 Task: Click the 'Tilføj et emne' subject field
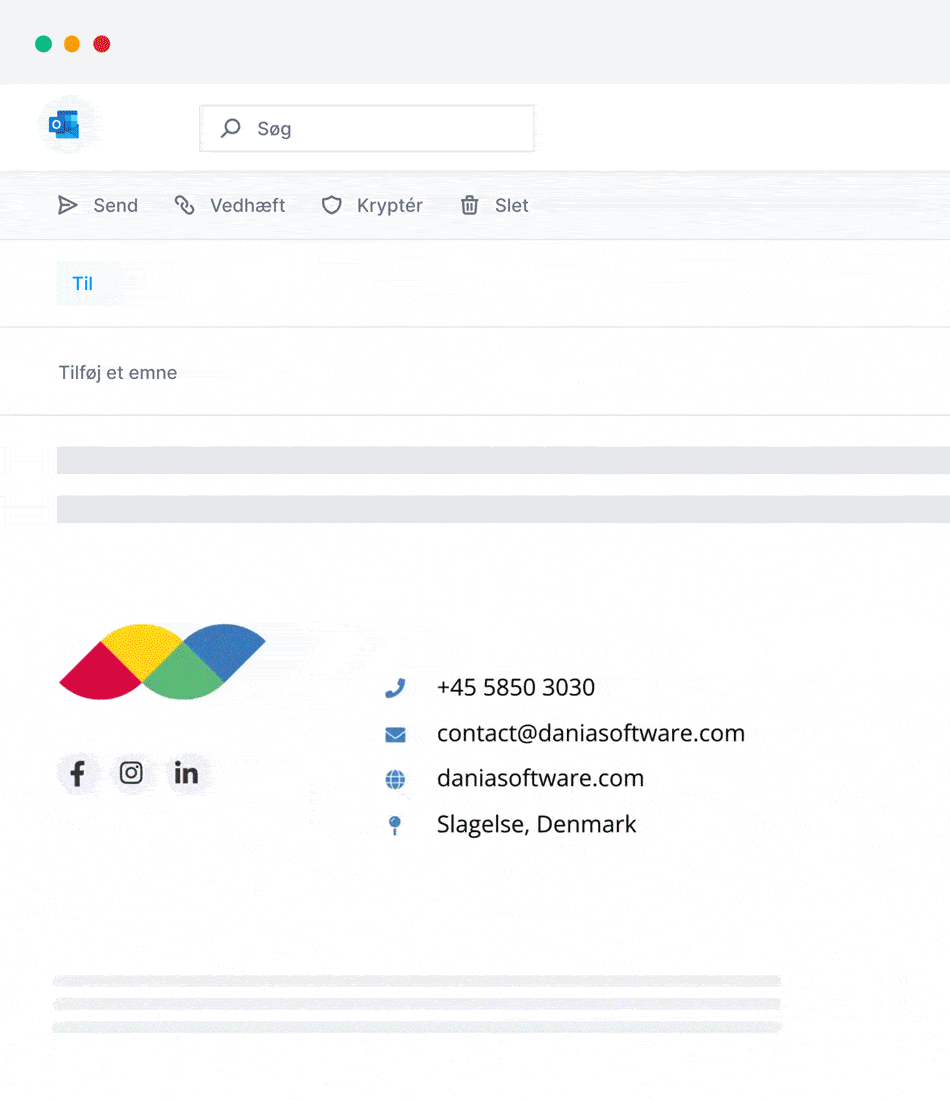click(x=118, y=373)
